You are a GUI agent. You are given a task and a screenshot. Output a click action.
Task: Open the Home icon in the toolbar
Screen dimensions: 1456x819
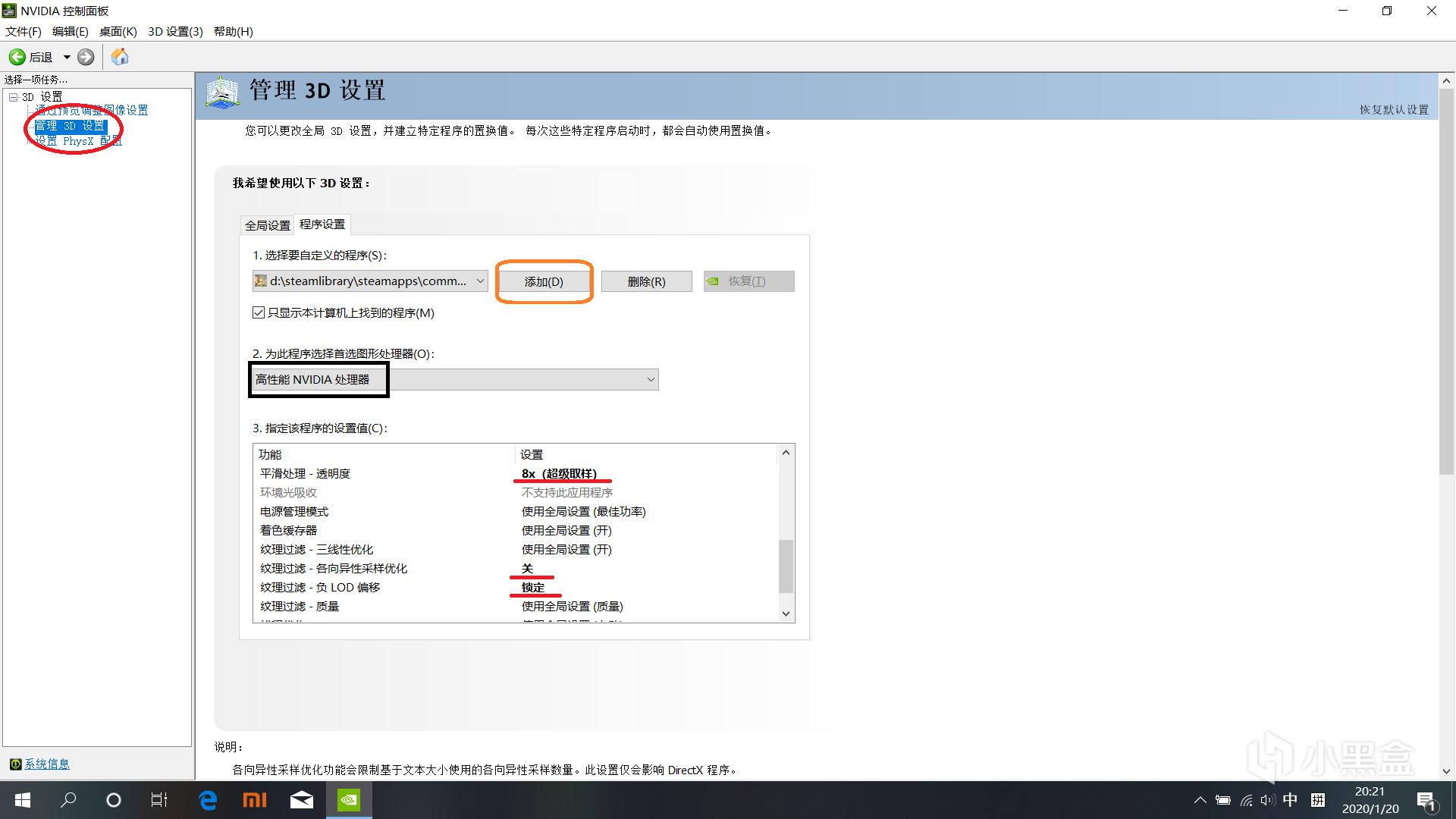click(x=120, y=57)
